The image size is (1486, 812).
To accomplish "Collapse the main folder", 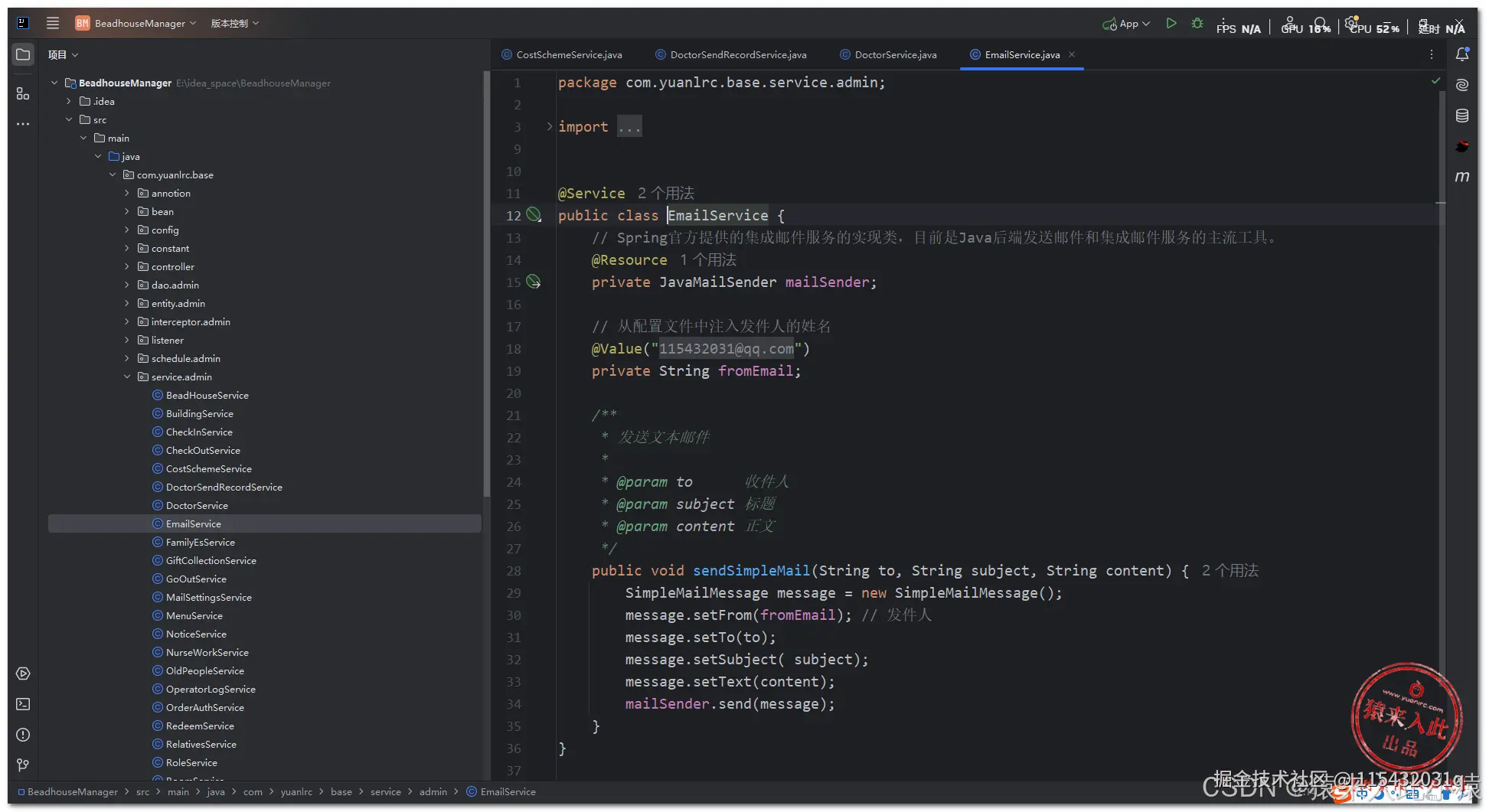I will pos(83,138).
